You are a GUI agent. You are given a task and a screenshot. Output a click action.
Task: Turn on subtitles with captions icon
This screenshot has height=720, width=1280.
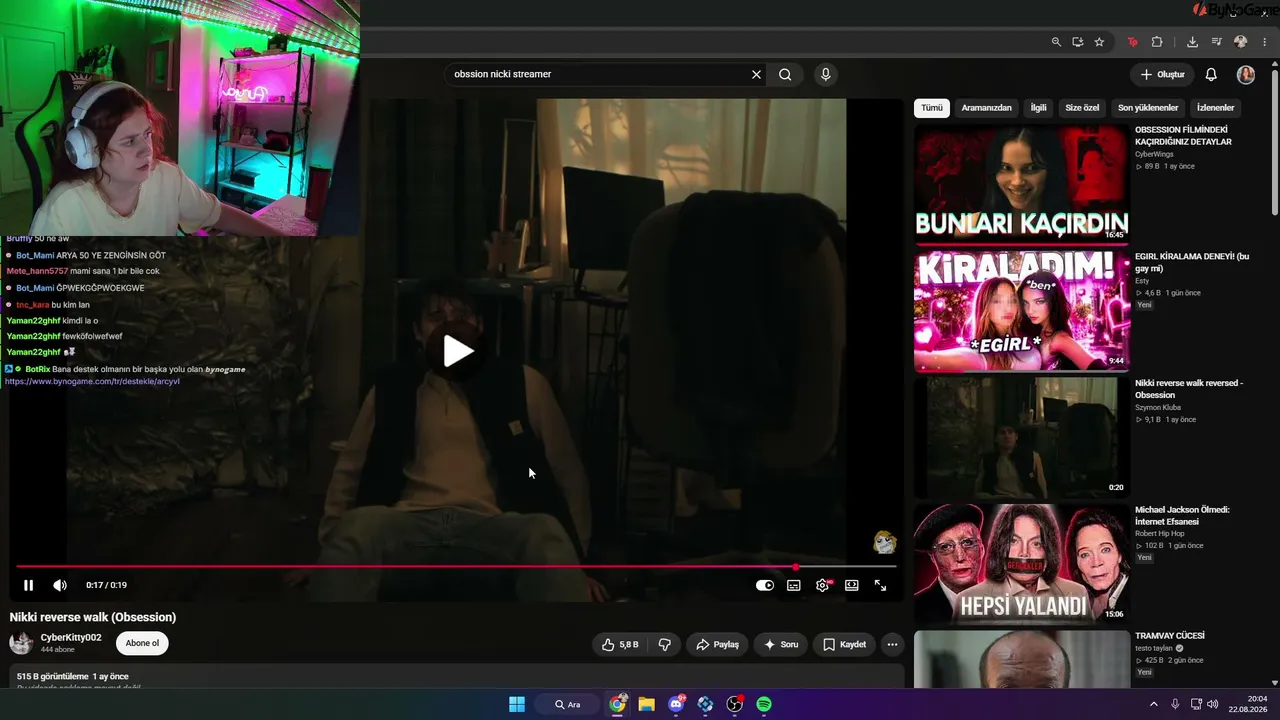coord(793,585)
